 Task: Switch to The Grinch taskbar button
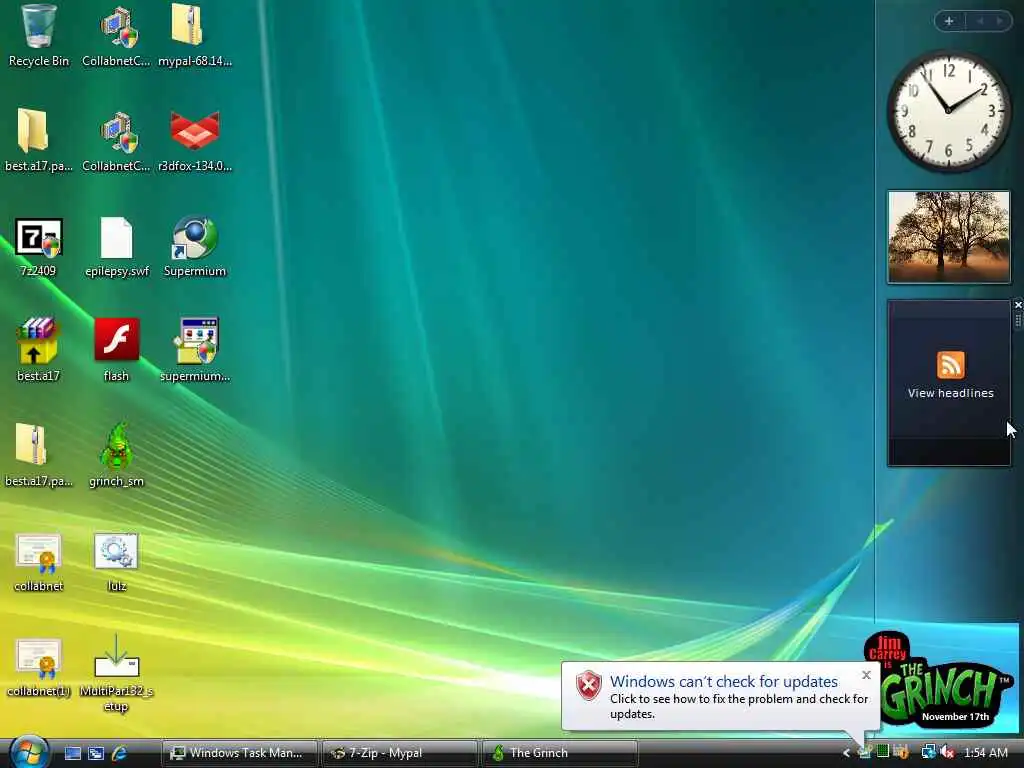point(559,753)
